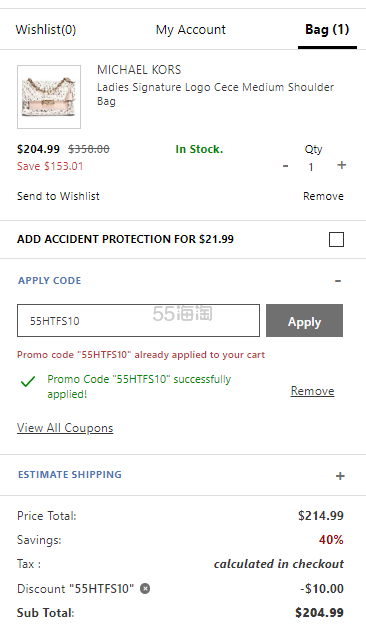The width and height of the screenshot is (366, 626).
Task: Expand Estimate Shipping with the plus icon
Action: [x=340, y=476]
